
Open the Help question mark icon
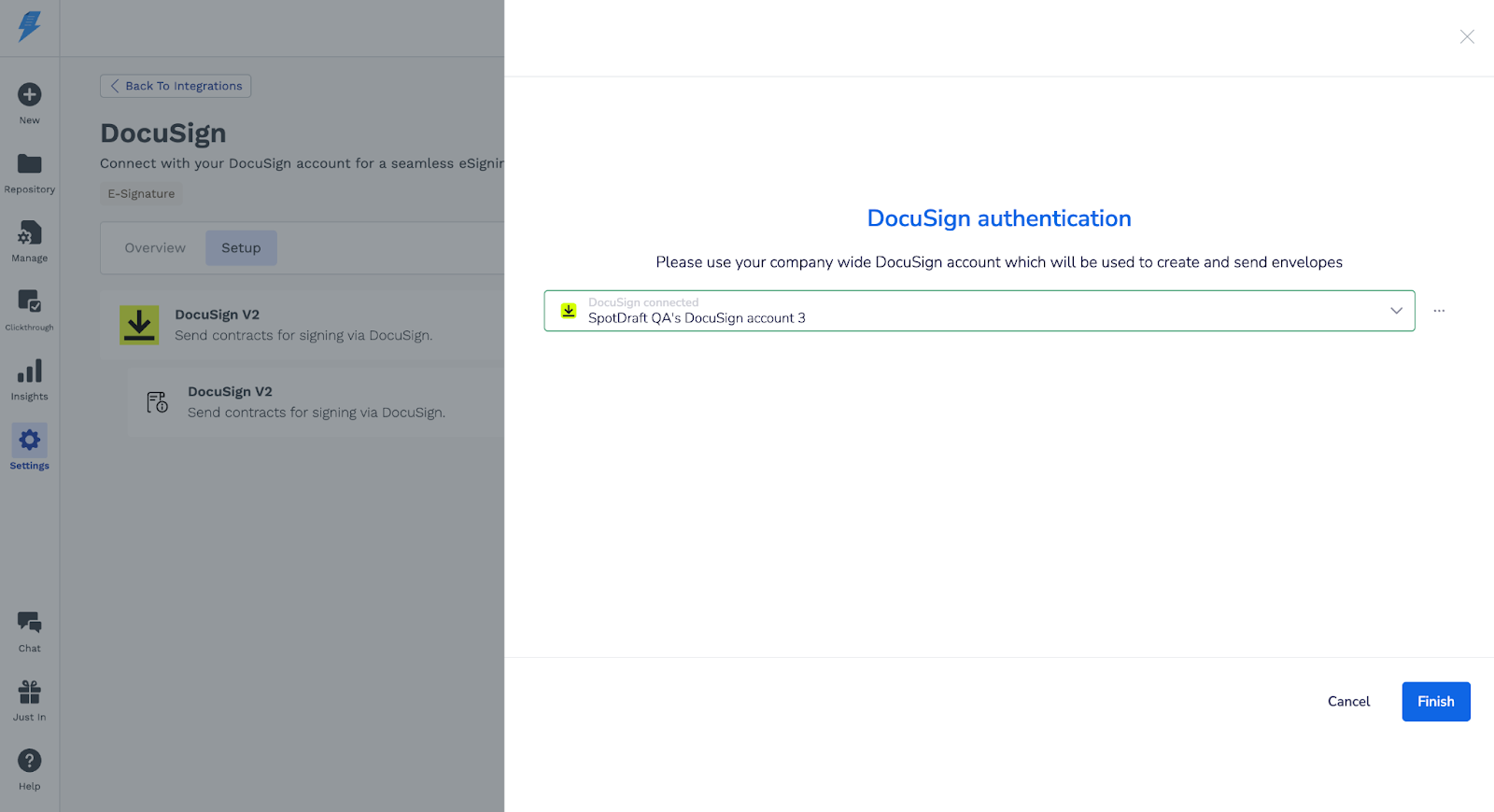[30, 762]
